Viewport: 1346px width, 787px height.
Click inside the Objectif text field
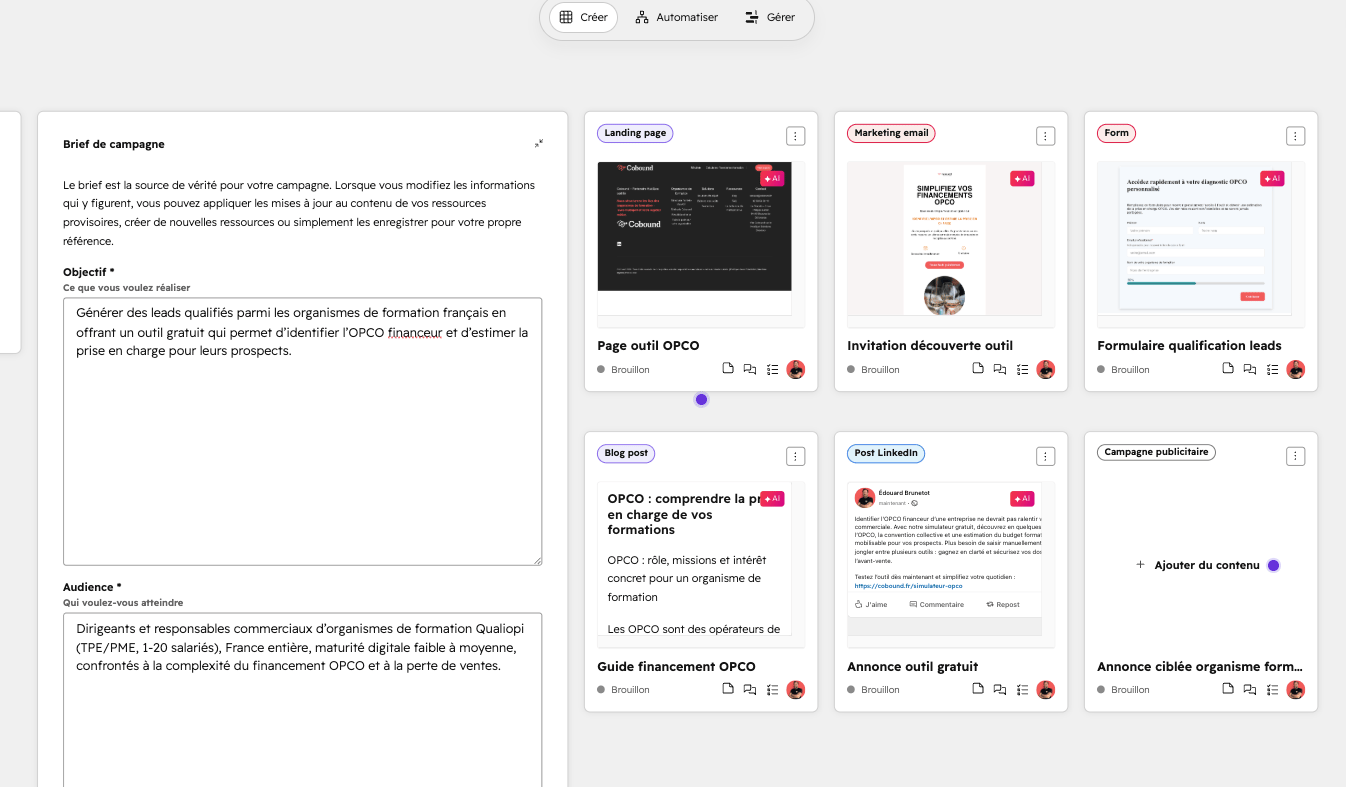point(303,430)
